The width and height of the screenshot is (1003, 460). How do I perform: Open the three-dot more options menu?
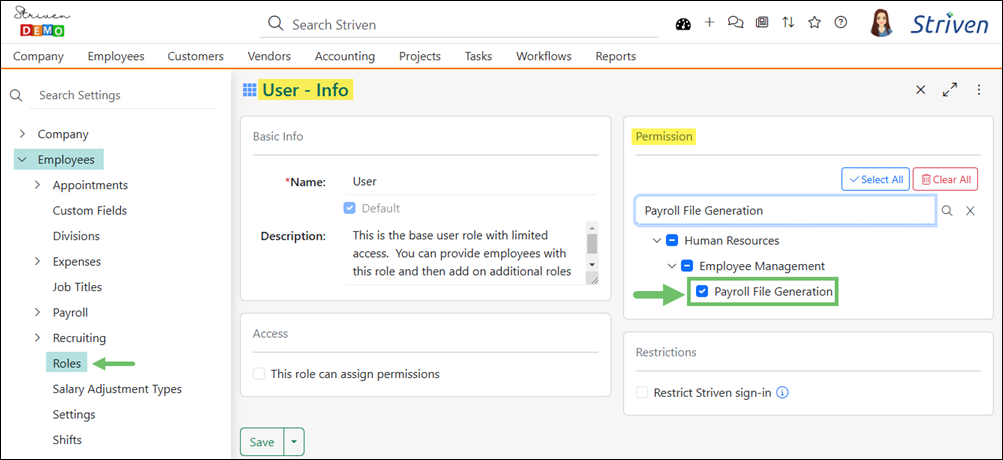(x=979, y=90)
